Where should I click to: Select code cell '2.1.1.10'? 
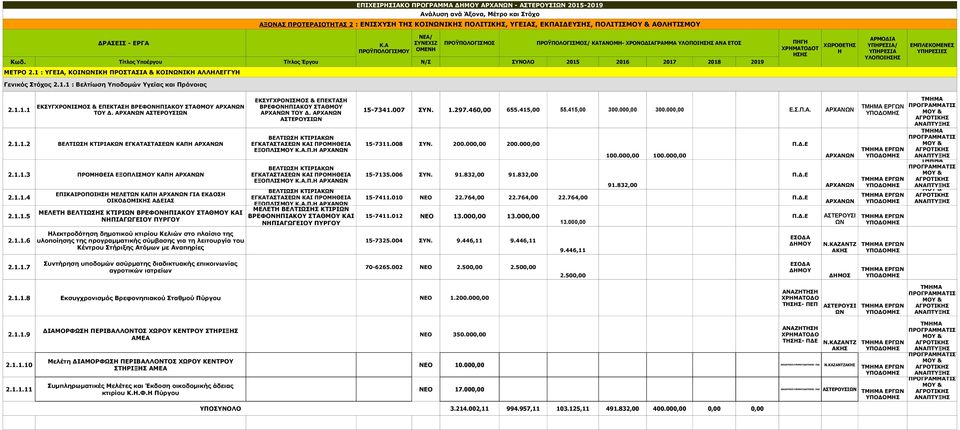click(x=18, y=364)
